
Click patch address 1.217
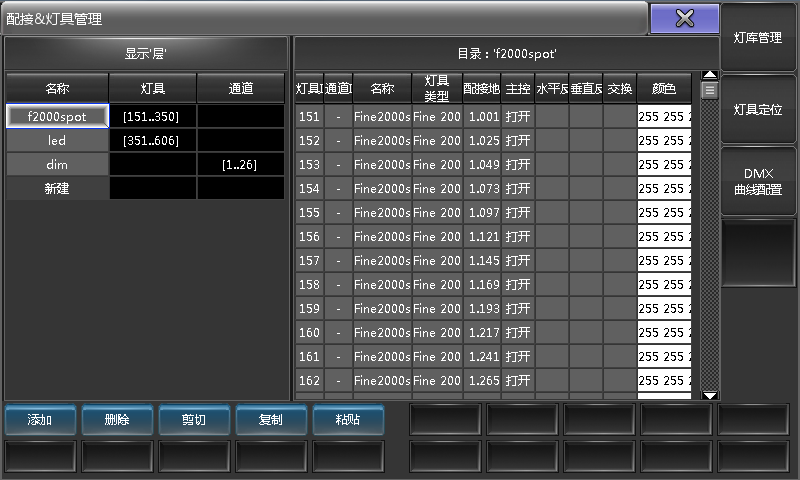(483, 332)
